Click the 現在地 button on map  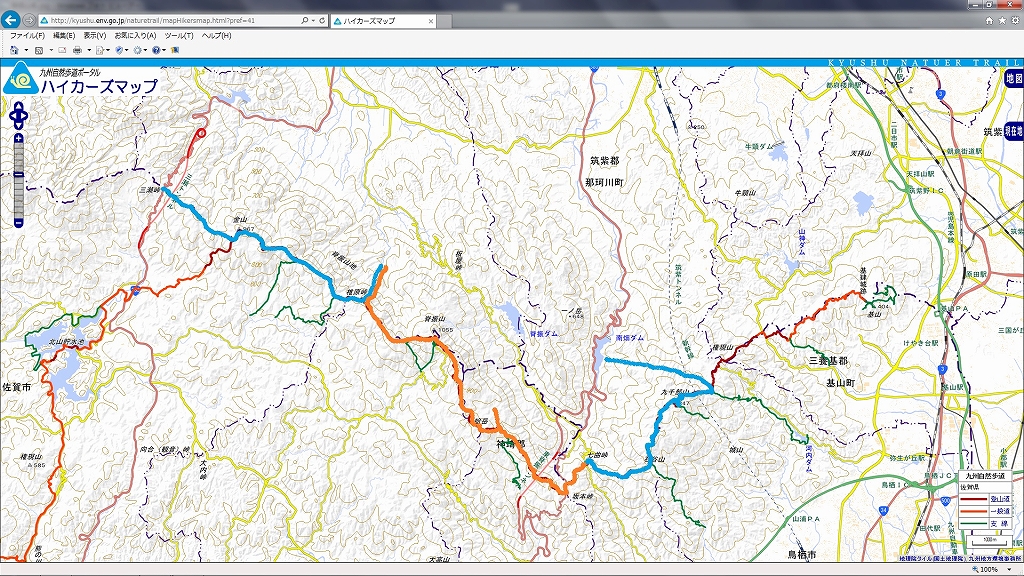click(x=1014, y=131)
